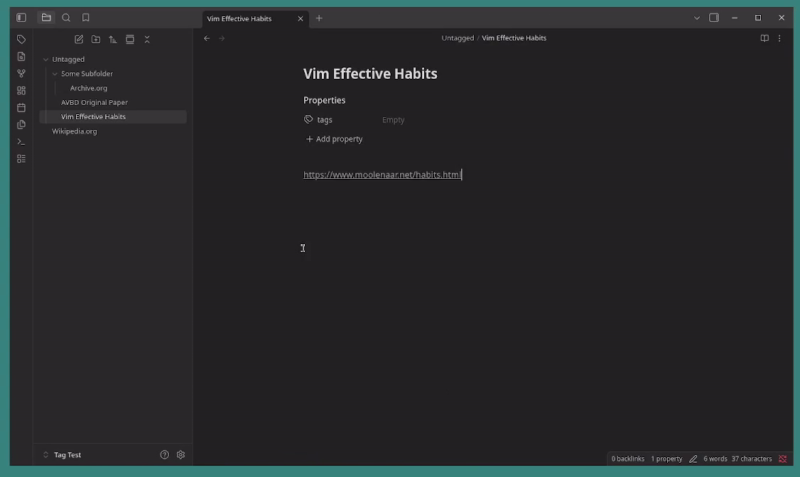This screenshot has width=800, height=477.
Task: Collapse Some Subfolder
Action: tap(55, 73)
